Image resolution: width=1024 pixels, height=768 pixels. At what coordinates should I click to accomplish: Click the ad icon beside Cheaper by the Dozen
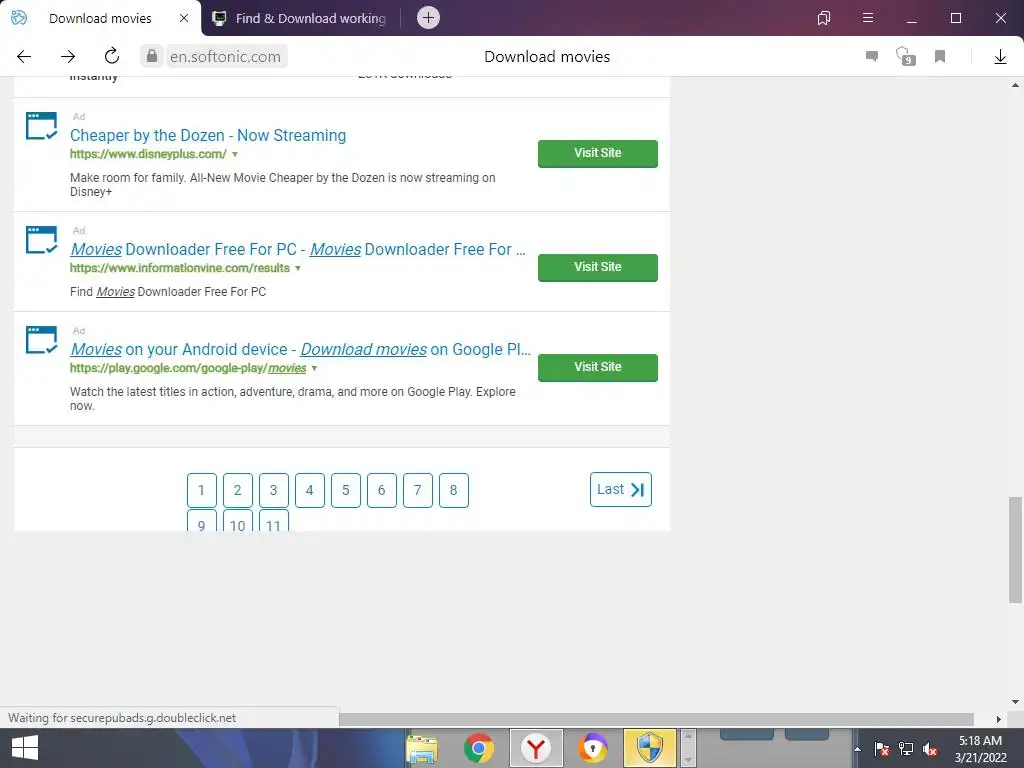42,125
